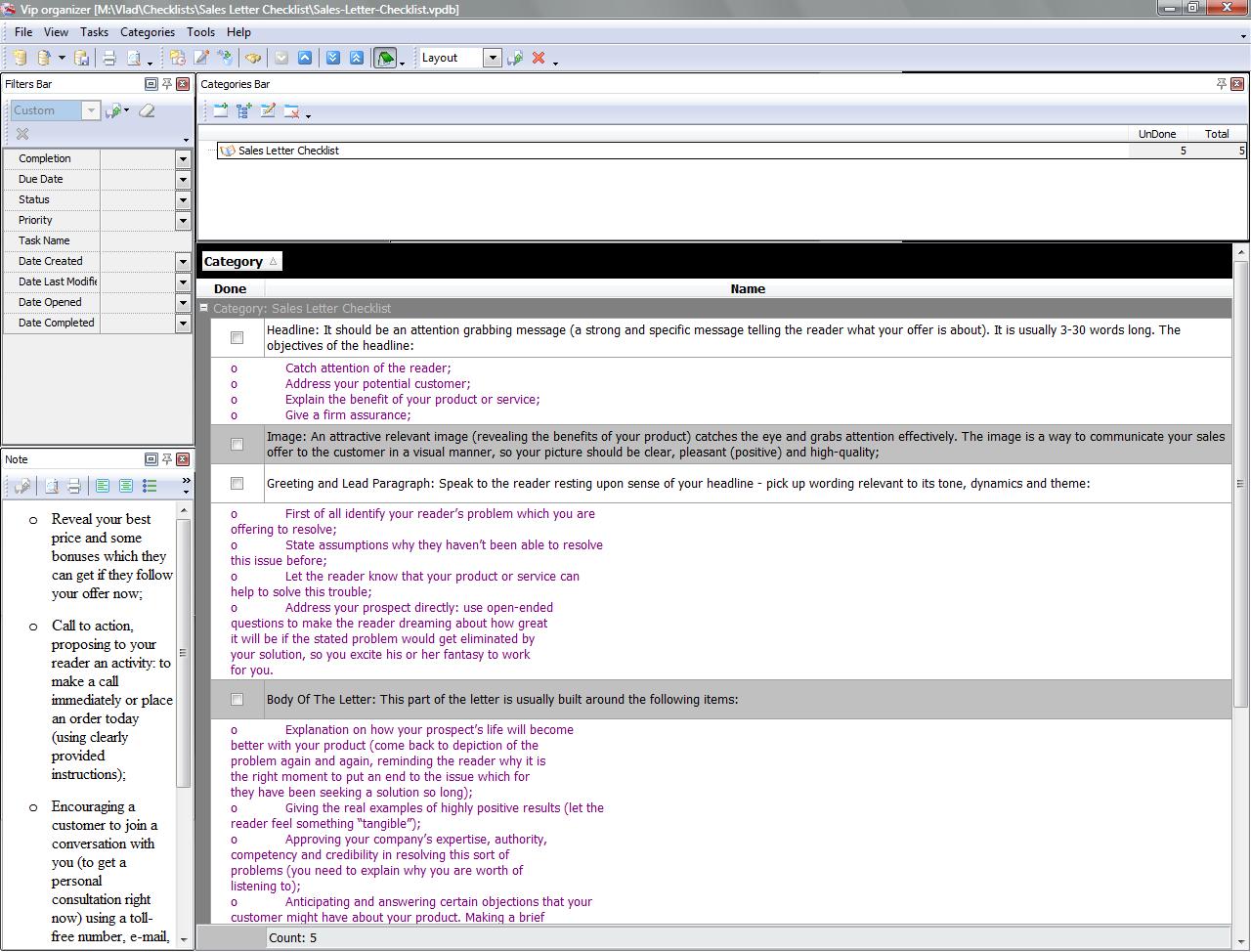The width and height of the screenshot is (1251, 952).
Task: Align note text left using Note toolbar
Action: [103, 486]
